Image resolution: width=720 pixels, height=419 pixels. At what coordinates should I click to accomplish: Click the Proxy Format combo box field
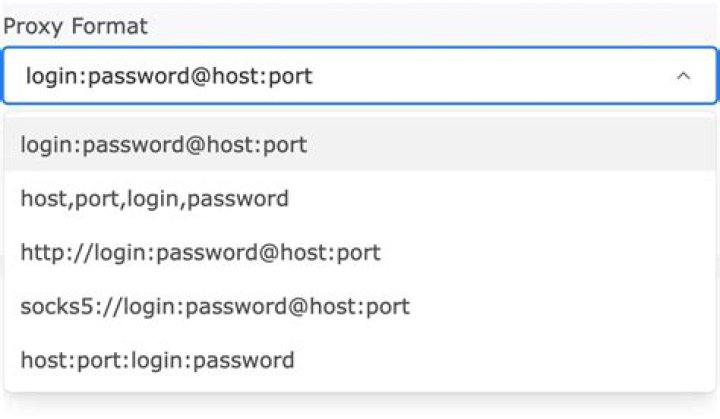[360, 76]
